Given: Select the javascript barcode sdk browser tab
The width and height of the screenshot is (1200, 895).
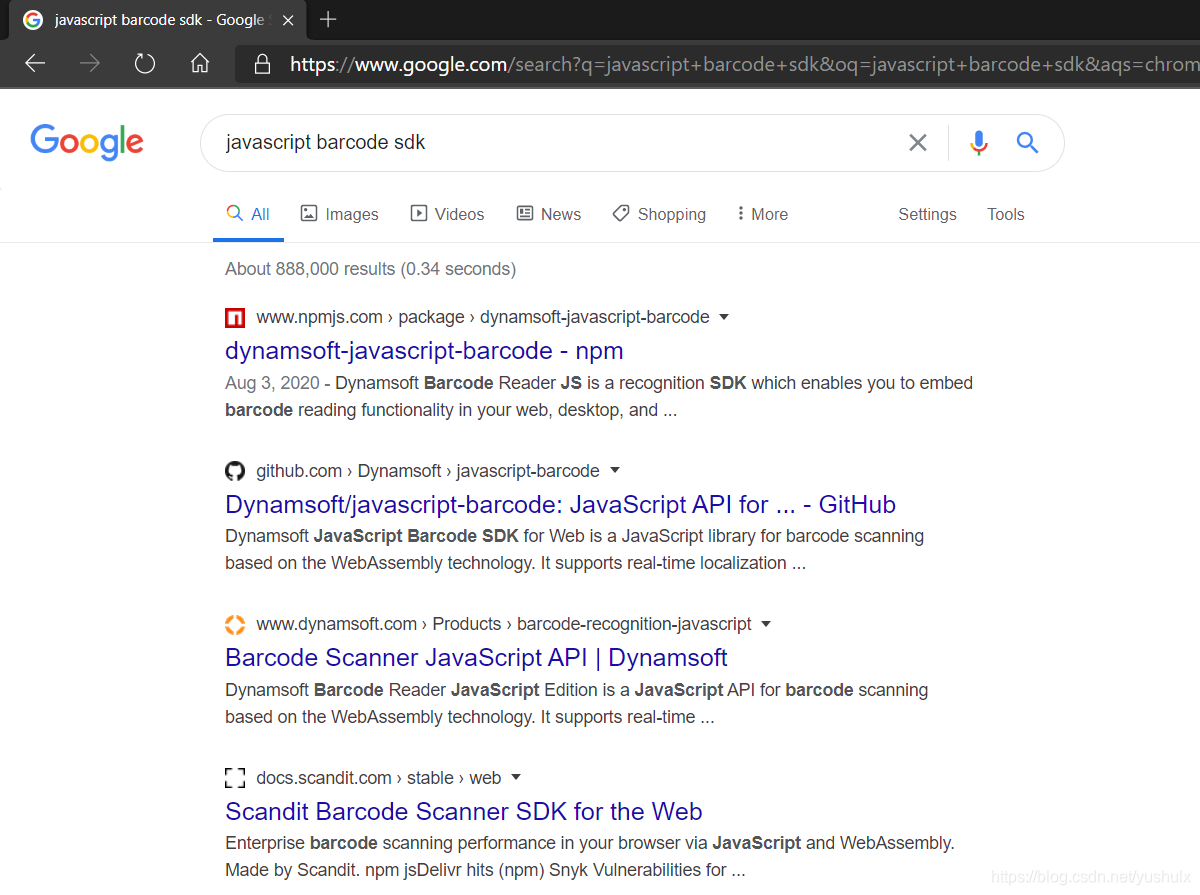Looking at the screenshot, I should point(160,19).
